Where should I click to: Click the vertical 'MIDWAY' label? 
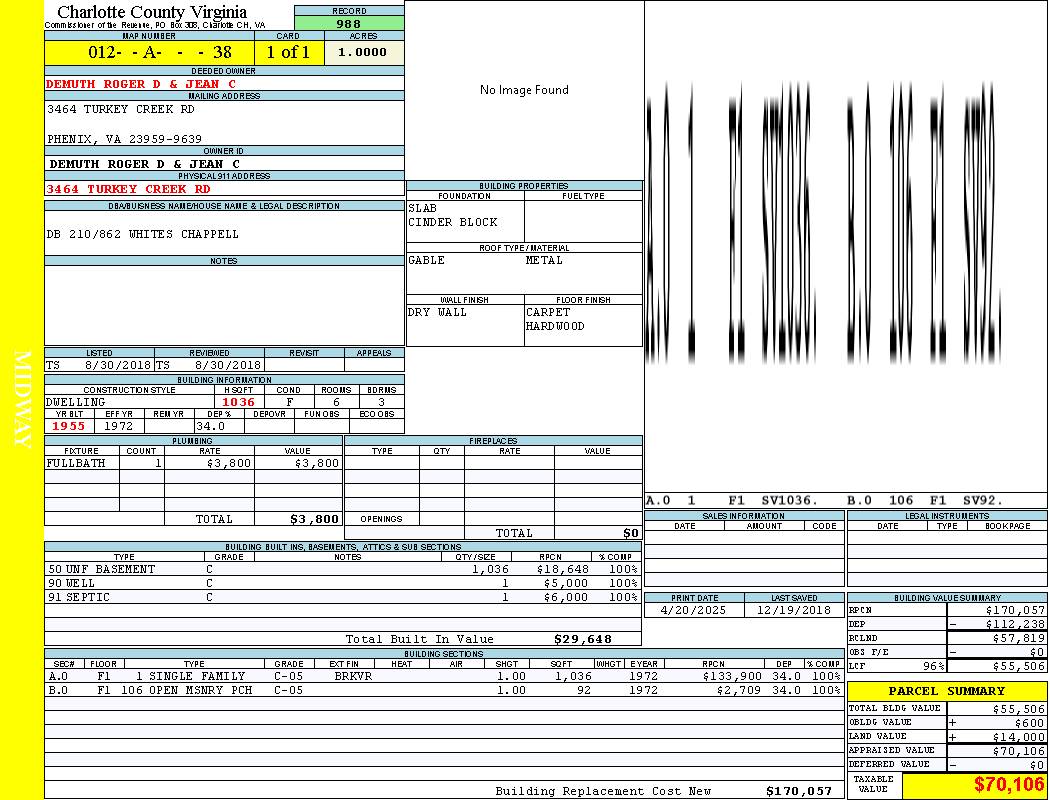[x=22, y=400]
